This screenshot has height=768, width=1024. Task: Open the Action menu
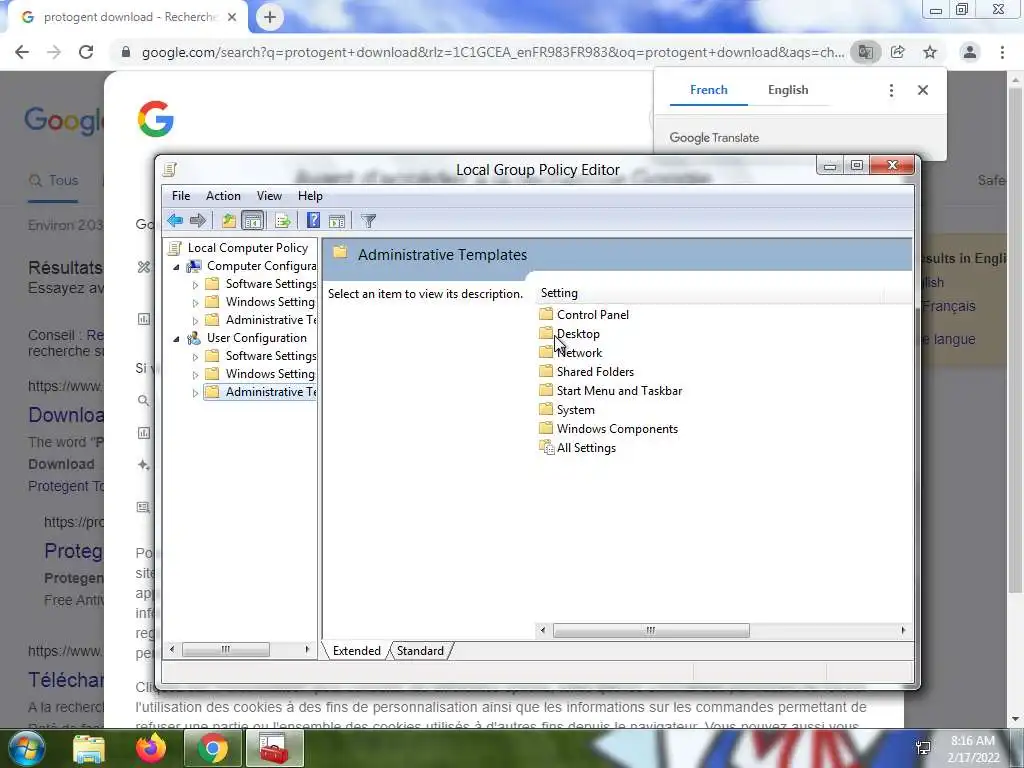pyautogui.click(x=223, y=196)
